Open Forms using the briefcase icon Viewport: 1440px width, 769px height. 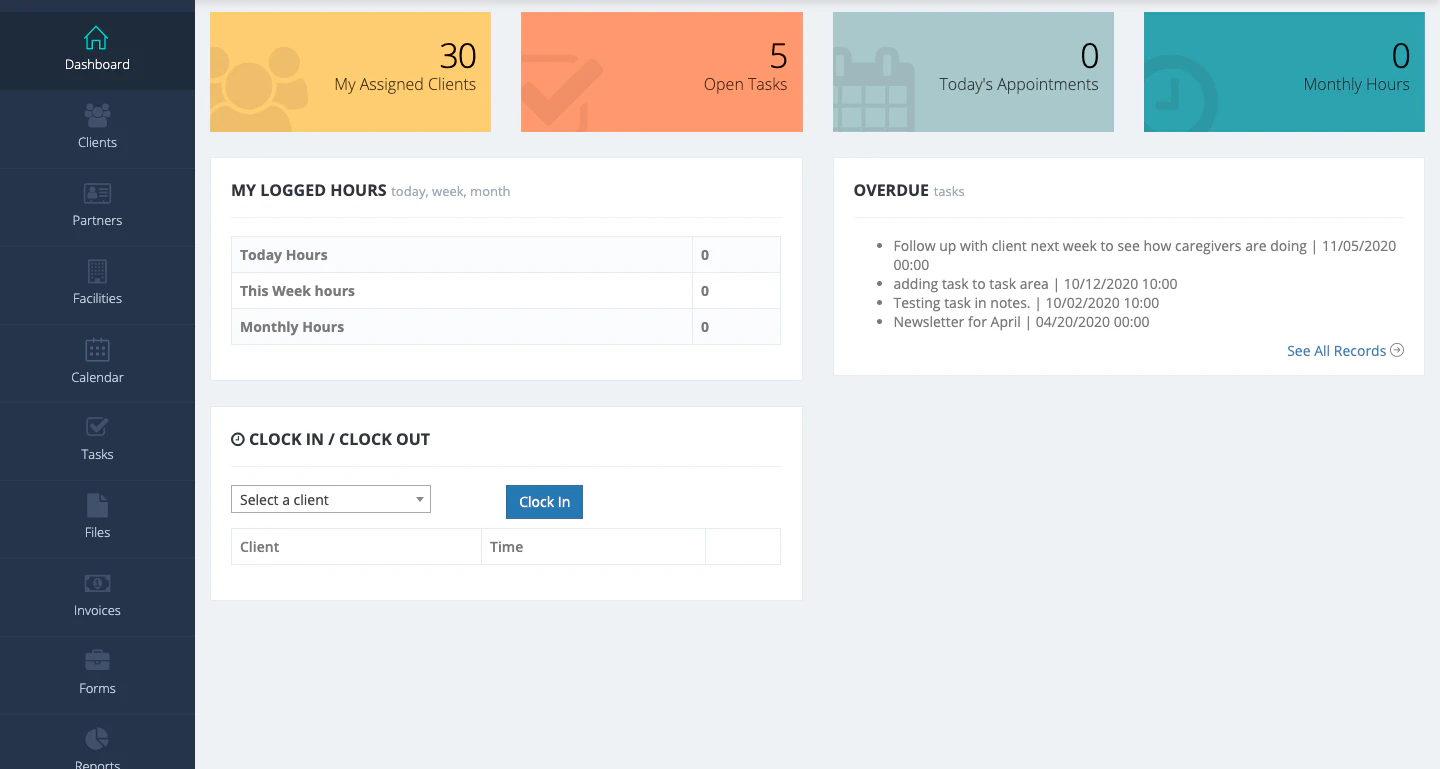(x=97, y=660)
